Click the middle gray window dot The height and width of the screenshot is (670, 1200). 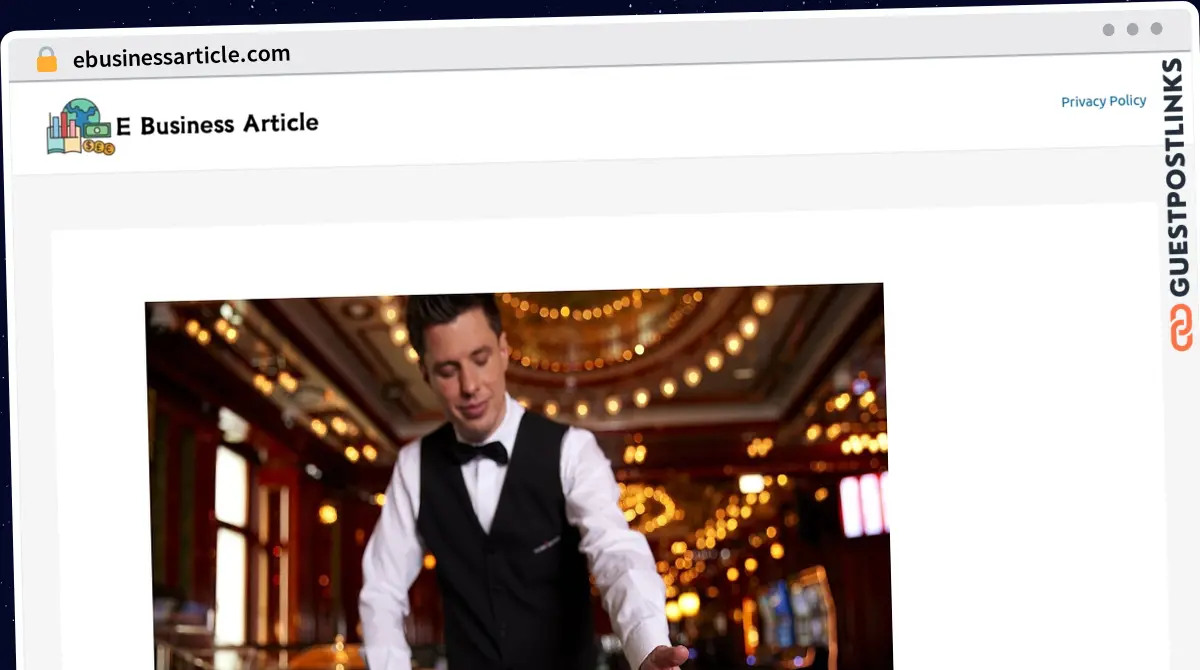click(x=1132, y=30)
